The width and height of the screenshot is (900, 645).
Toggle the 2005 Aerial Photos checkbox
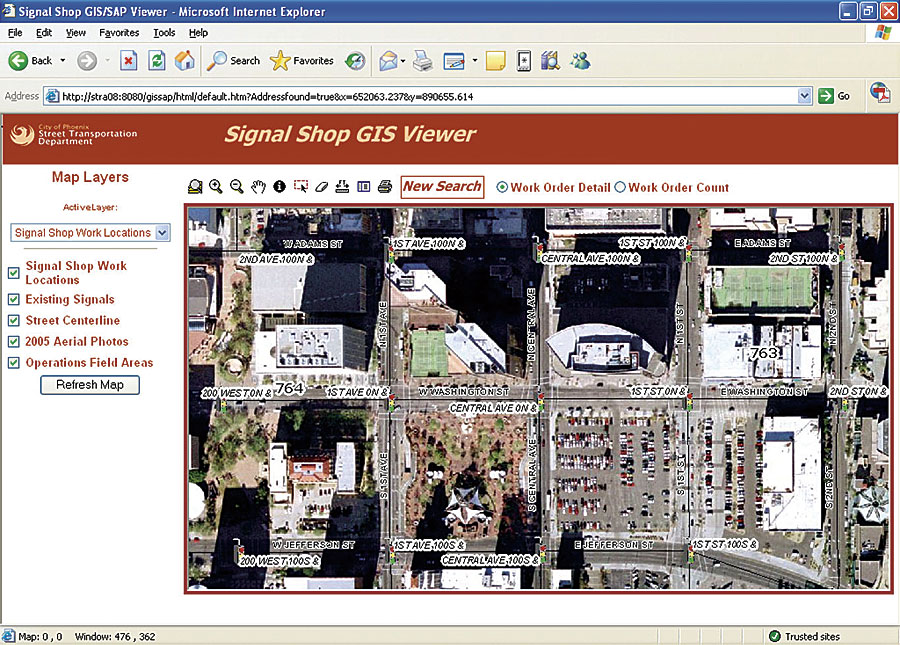[x=14, y=341]
